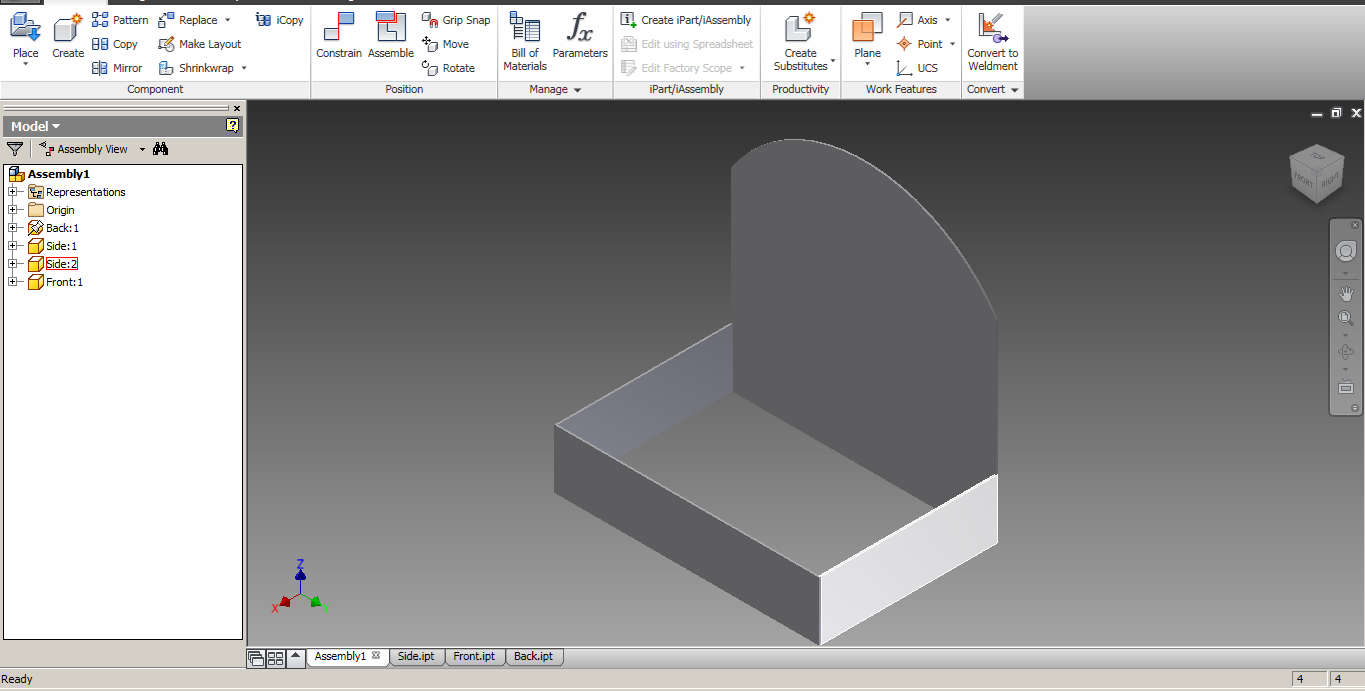Screen dimensions: 1365x691
Task: Click the Representations label
Action: 86,192
